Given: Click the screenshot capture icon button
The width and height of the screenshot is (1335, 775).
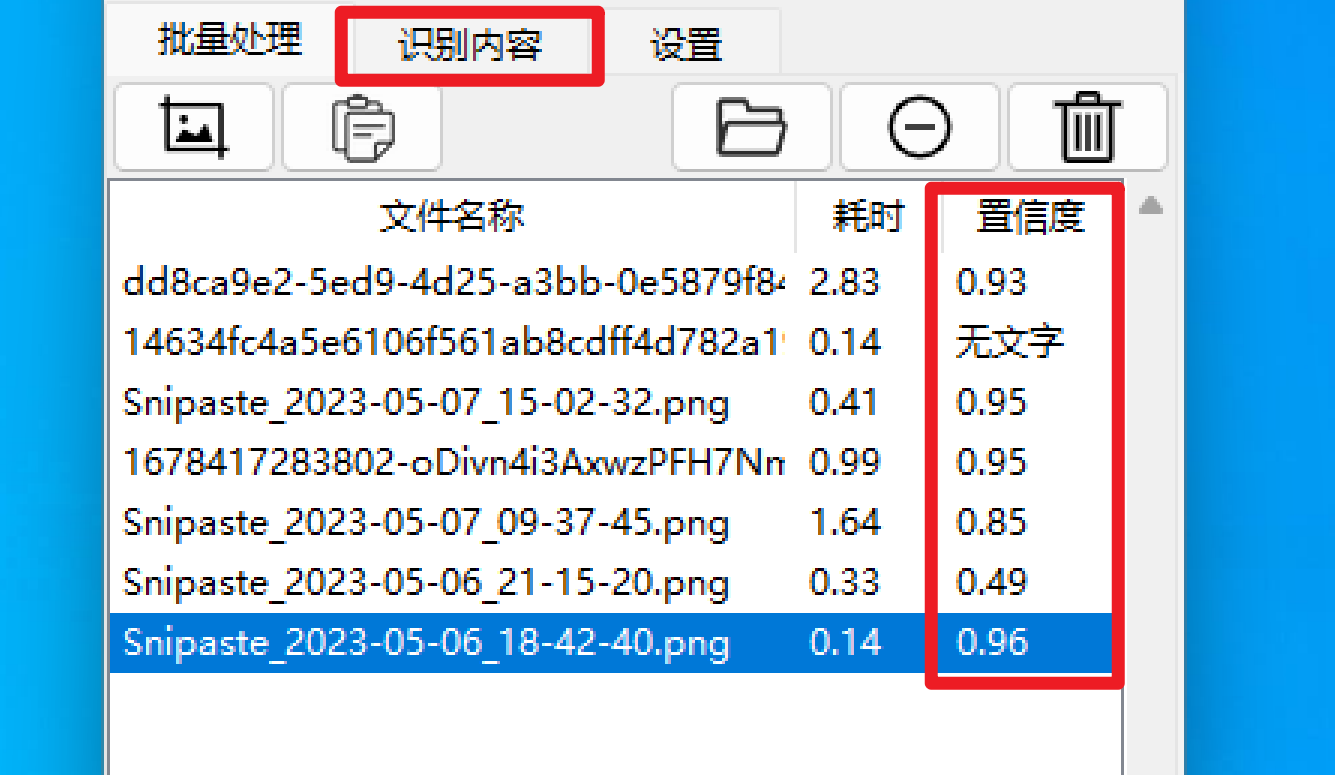Looking at the screenshot, I should [193, 127].
